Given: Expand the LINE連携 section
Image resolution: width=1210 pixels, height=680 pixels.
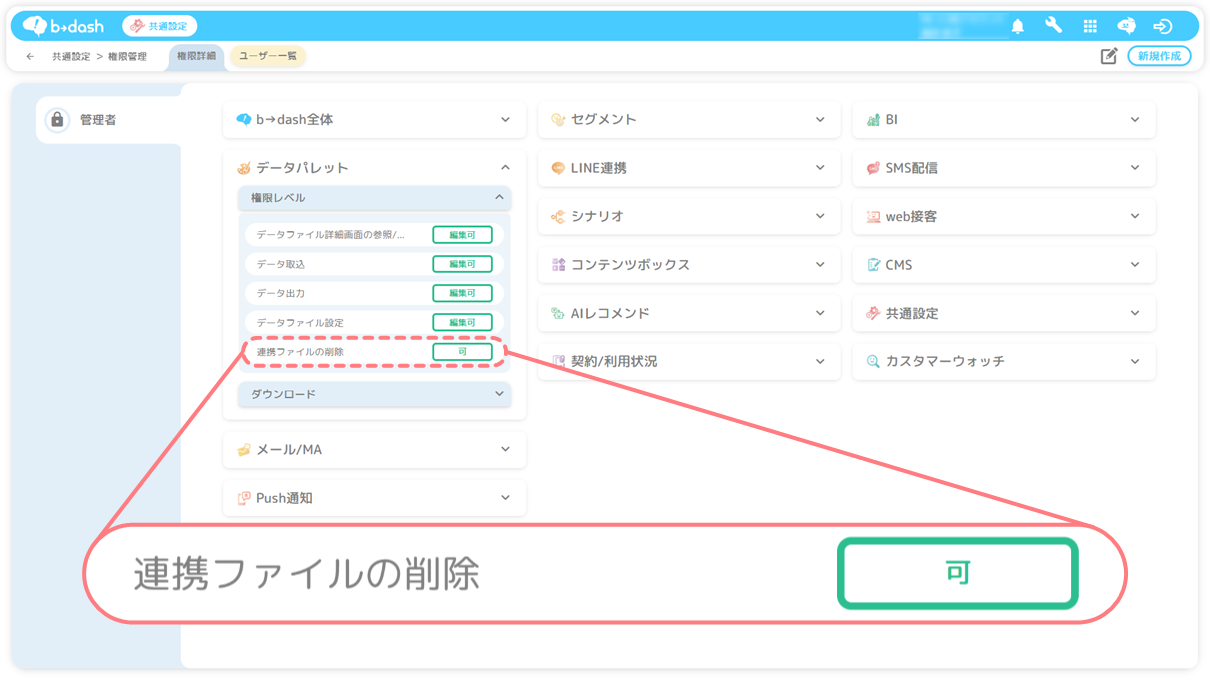Looking at the screenshot, I should tap(689, 168).
